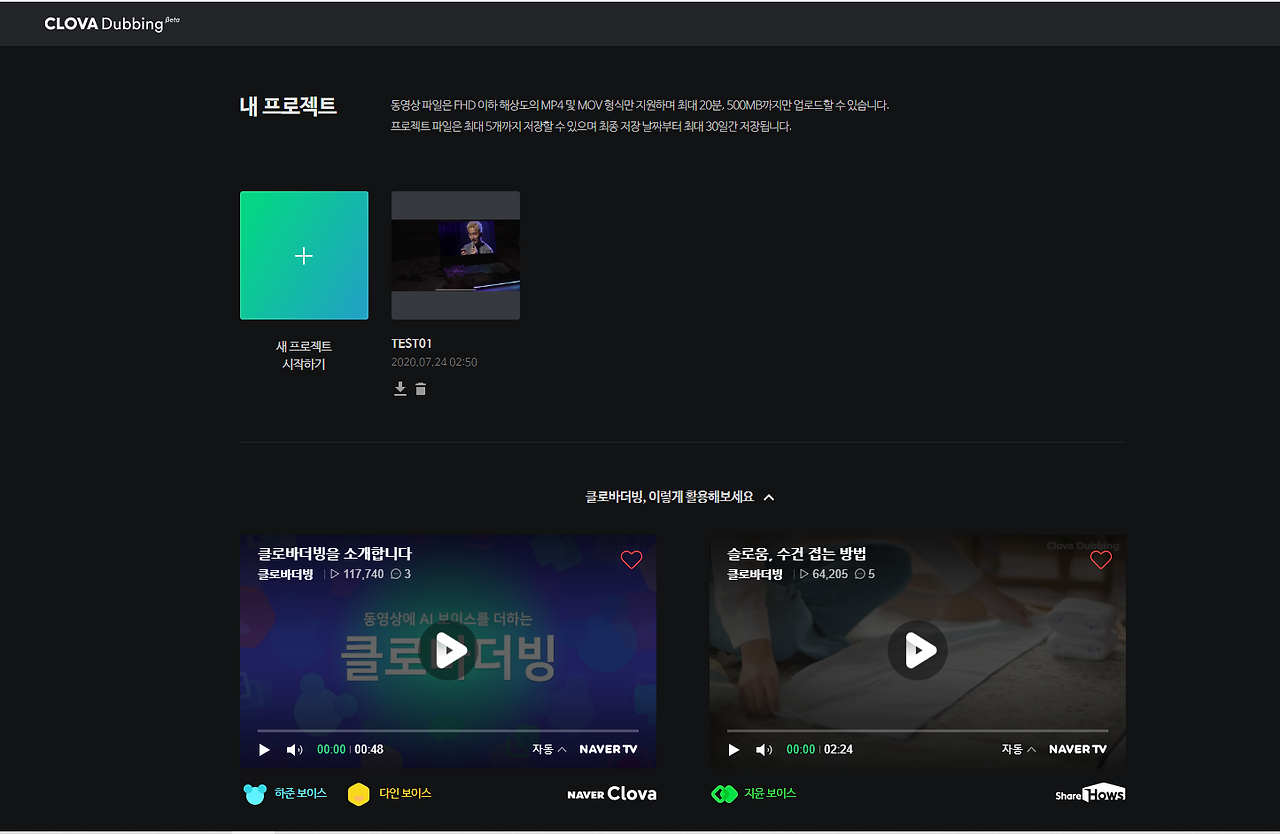This screenshot has height=834, width=1280.
Task: Play the '슬로움, 수건 접는 방법' video with the center play button
Action: click(918, 651)
